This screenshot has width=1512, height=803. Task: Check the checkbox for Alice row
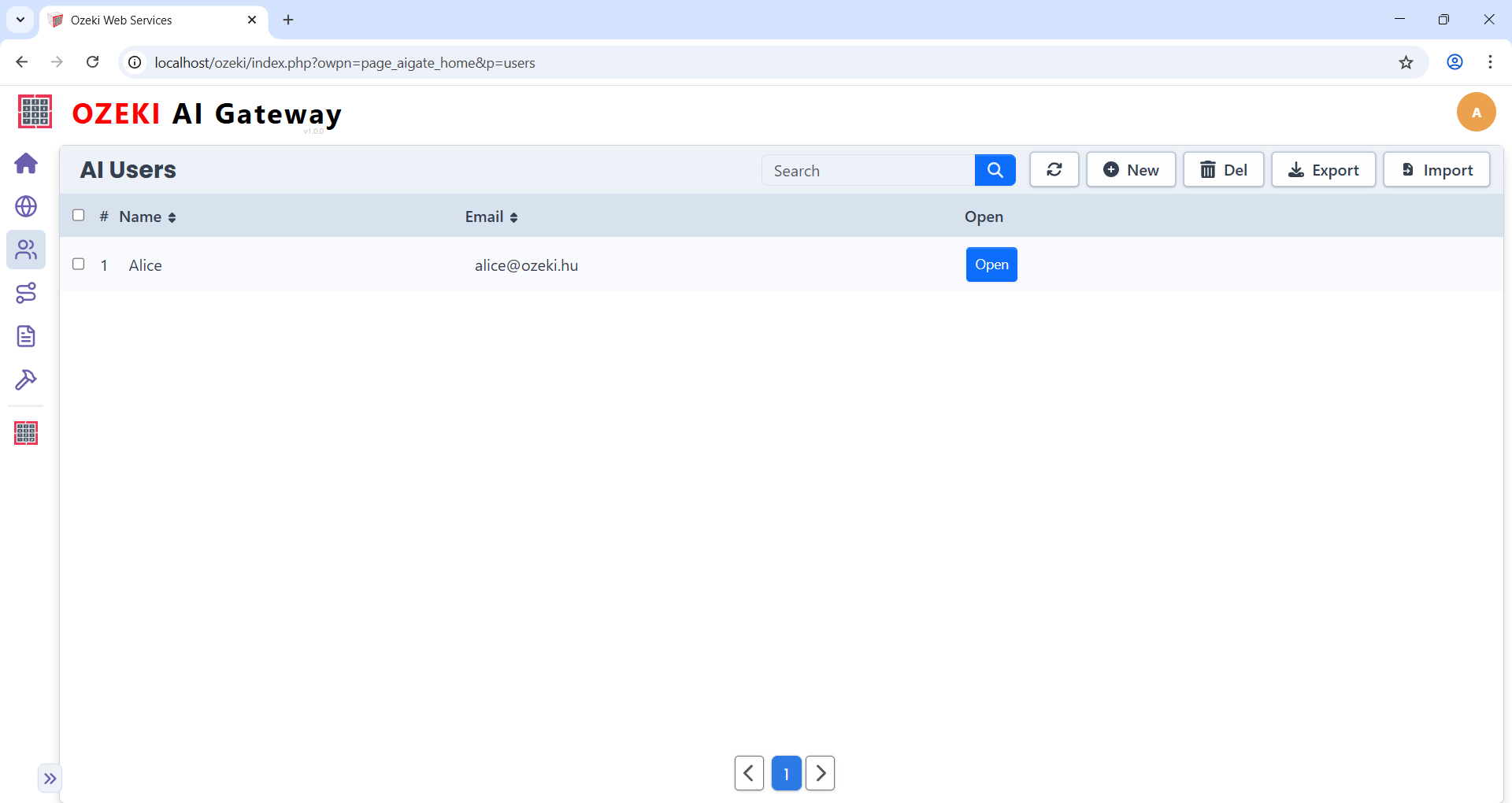[79, 265]
